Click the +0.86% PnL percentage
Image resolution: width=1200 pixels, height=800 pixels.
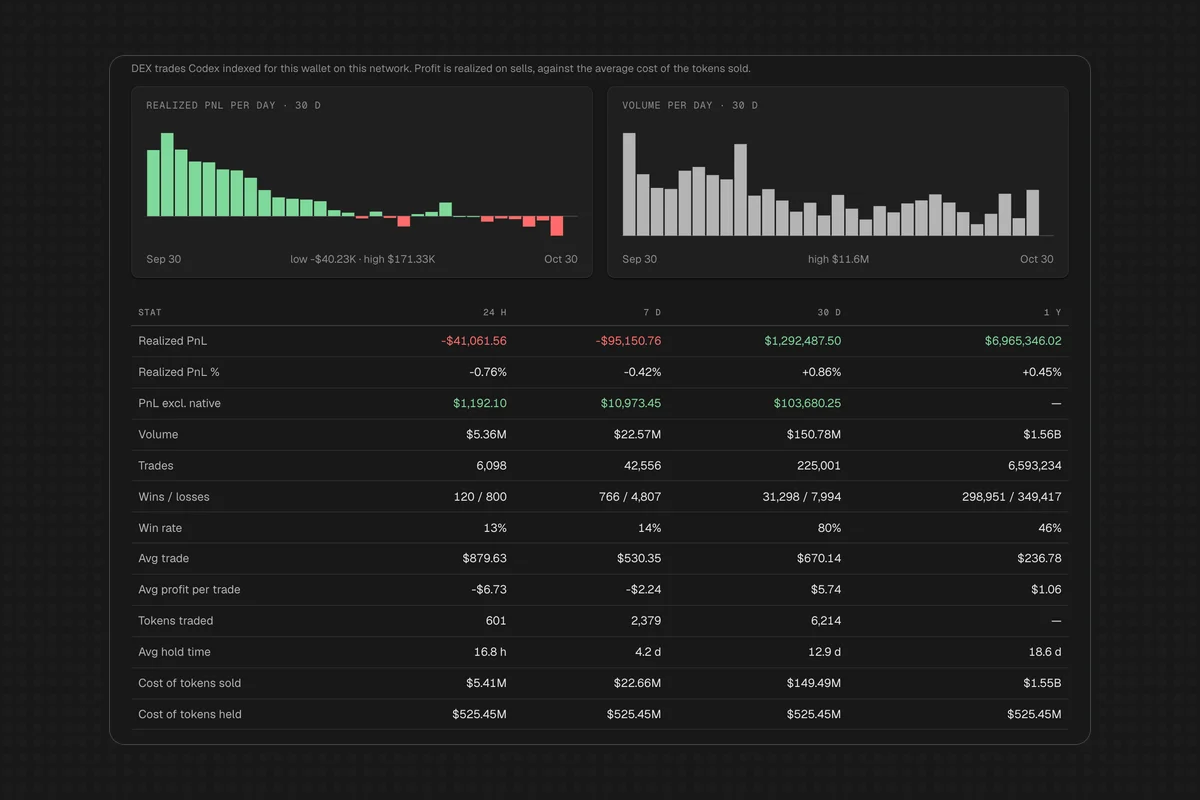click(x=822, y=372)
